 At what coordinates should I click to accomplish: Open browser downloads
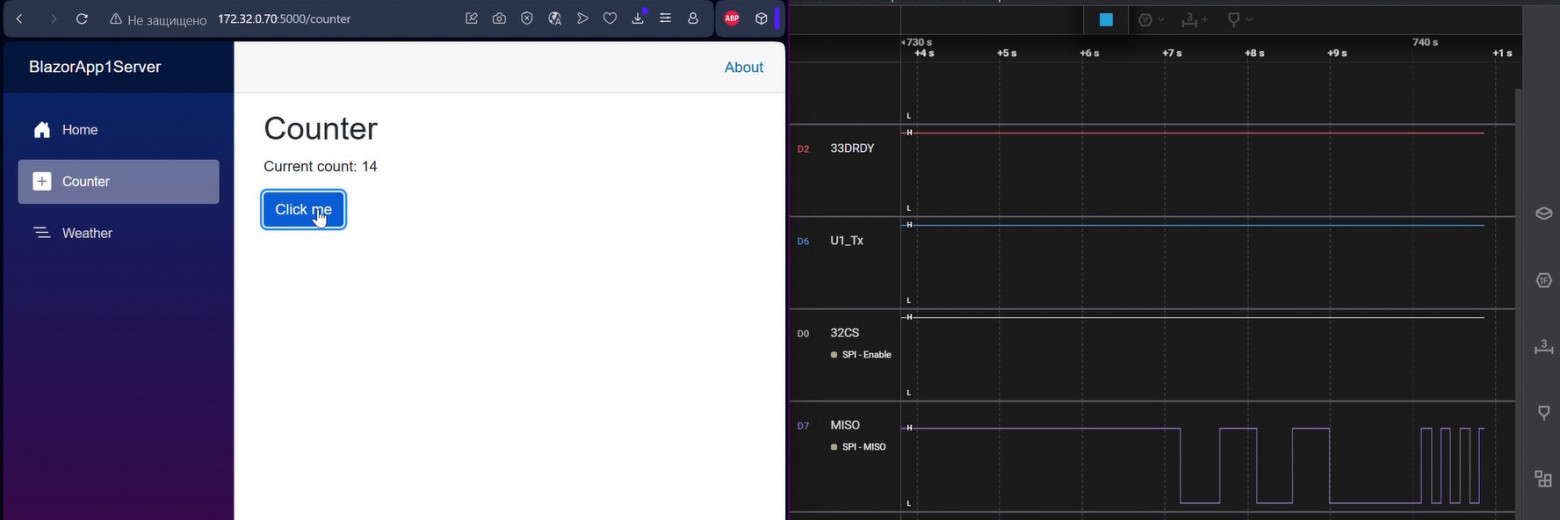point(638,19)
